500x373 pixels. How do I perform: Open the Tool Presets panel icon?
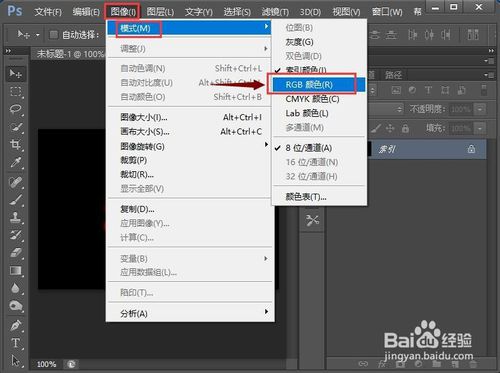pos(312,220)
